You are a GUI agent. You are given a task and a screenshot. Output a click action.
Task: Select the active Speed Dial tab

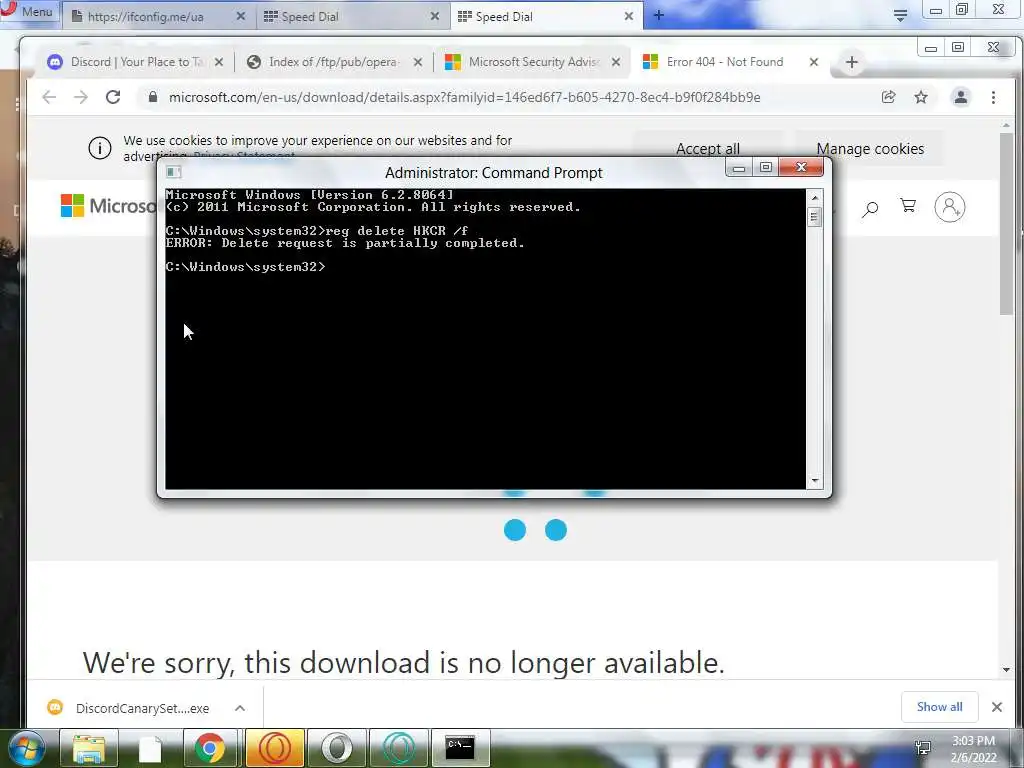pyautogui.click(x=546, y=16)
